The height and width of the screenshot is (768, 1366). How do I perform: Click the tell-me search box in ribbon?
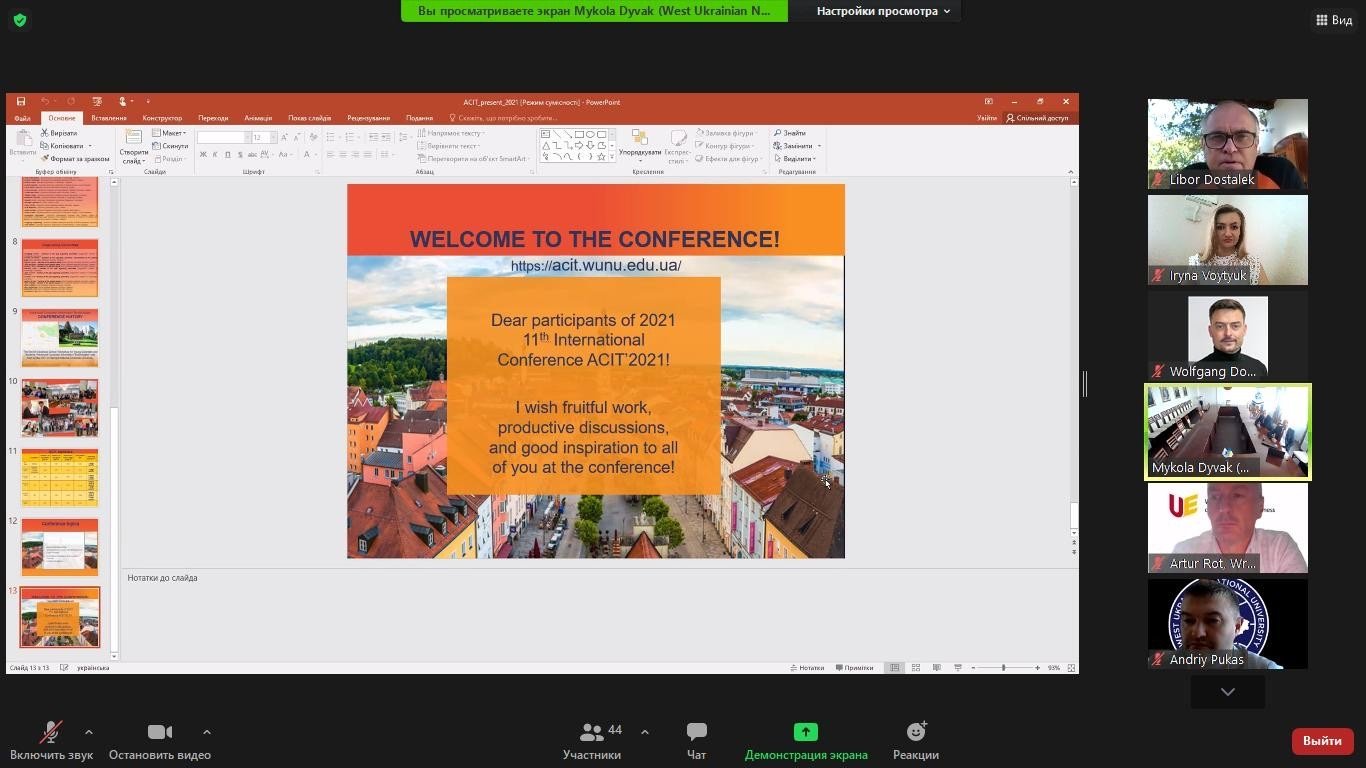(x=502, y=118)
